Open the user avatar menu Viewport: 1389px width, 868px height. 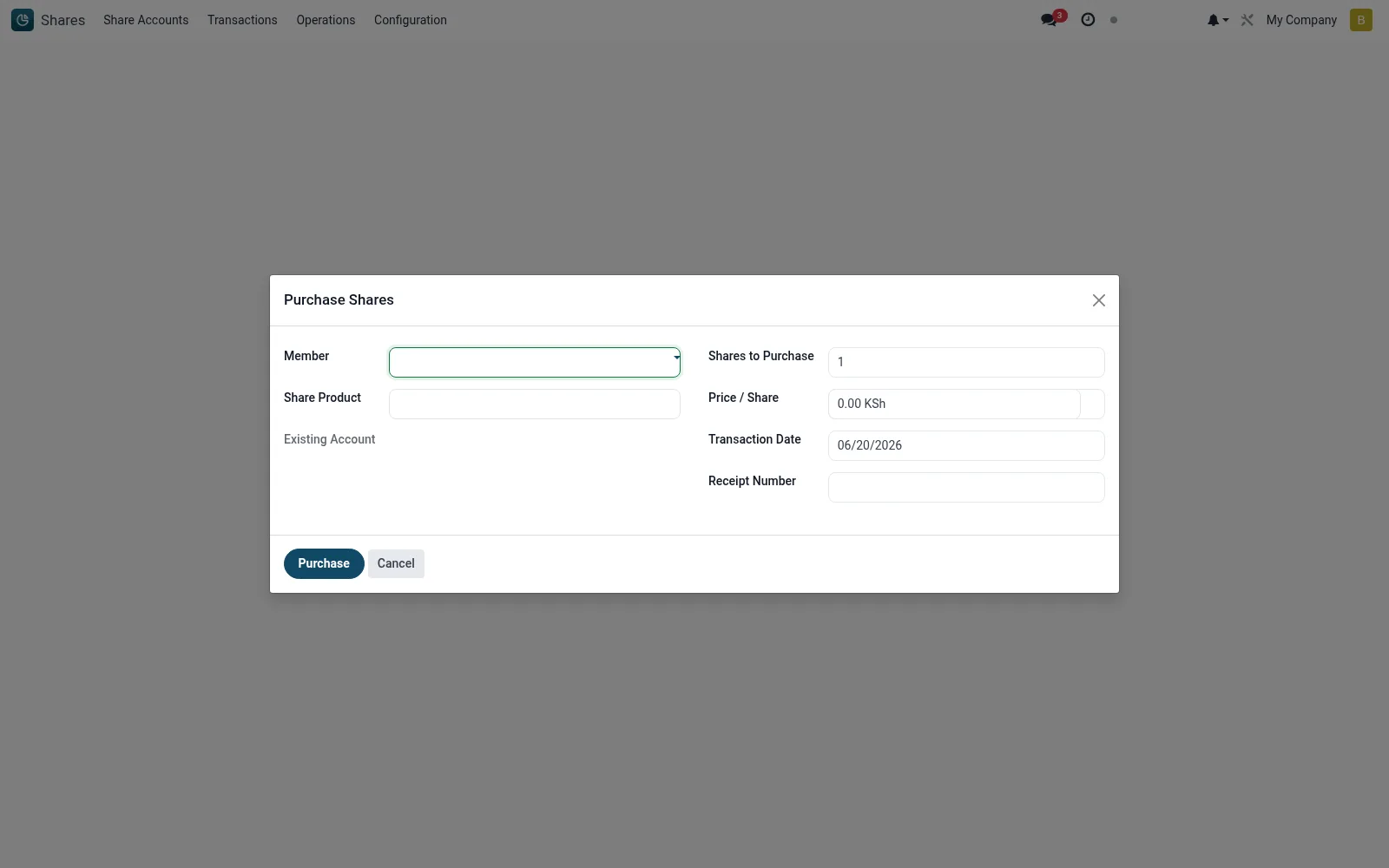click(1361, 20)
